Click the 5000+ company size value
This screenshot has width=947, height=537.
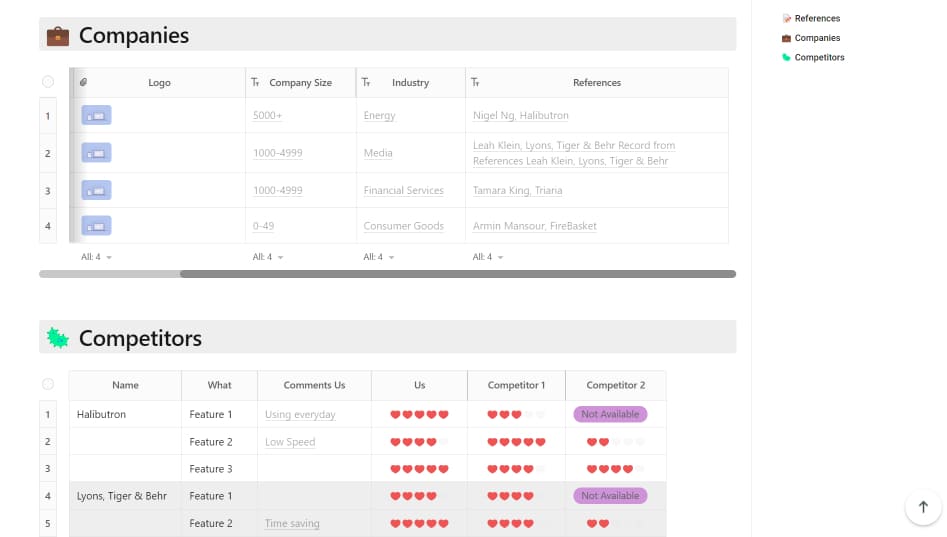point(268,115)
